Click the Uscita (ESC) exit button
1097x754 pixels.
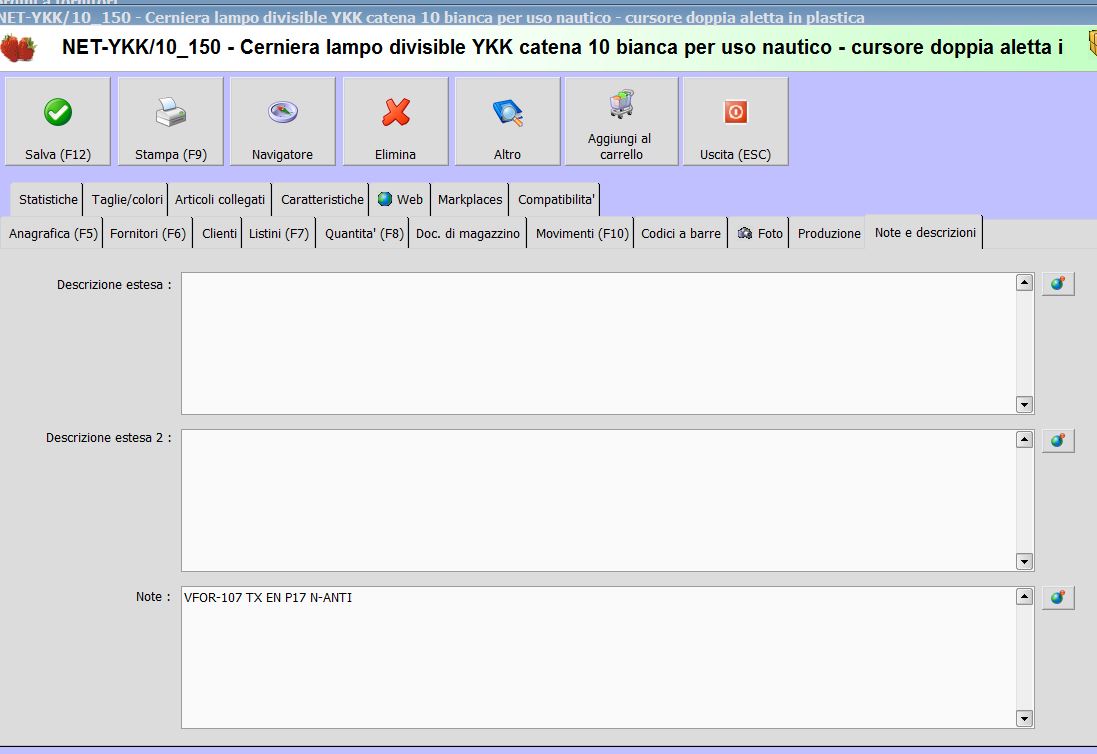tap(735, 122)
